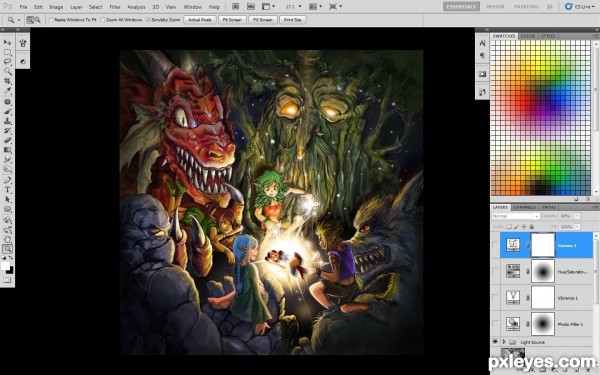Select the 3D Camera Rotate tool

(x=7, y=230)
